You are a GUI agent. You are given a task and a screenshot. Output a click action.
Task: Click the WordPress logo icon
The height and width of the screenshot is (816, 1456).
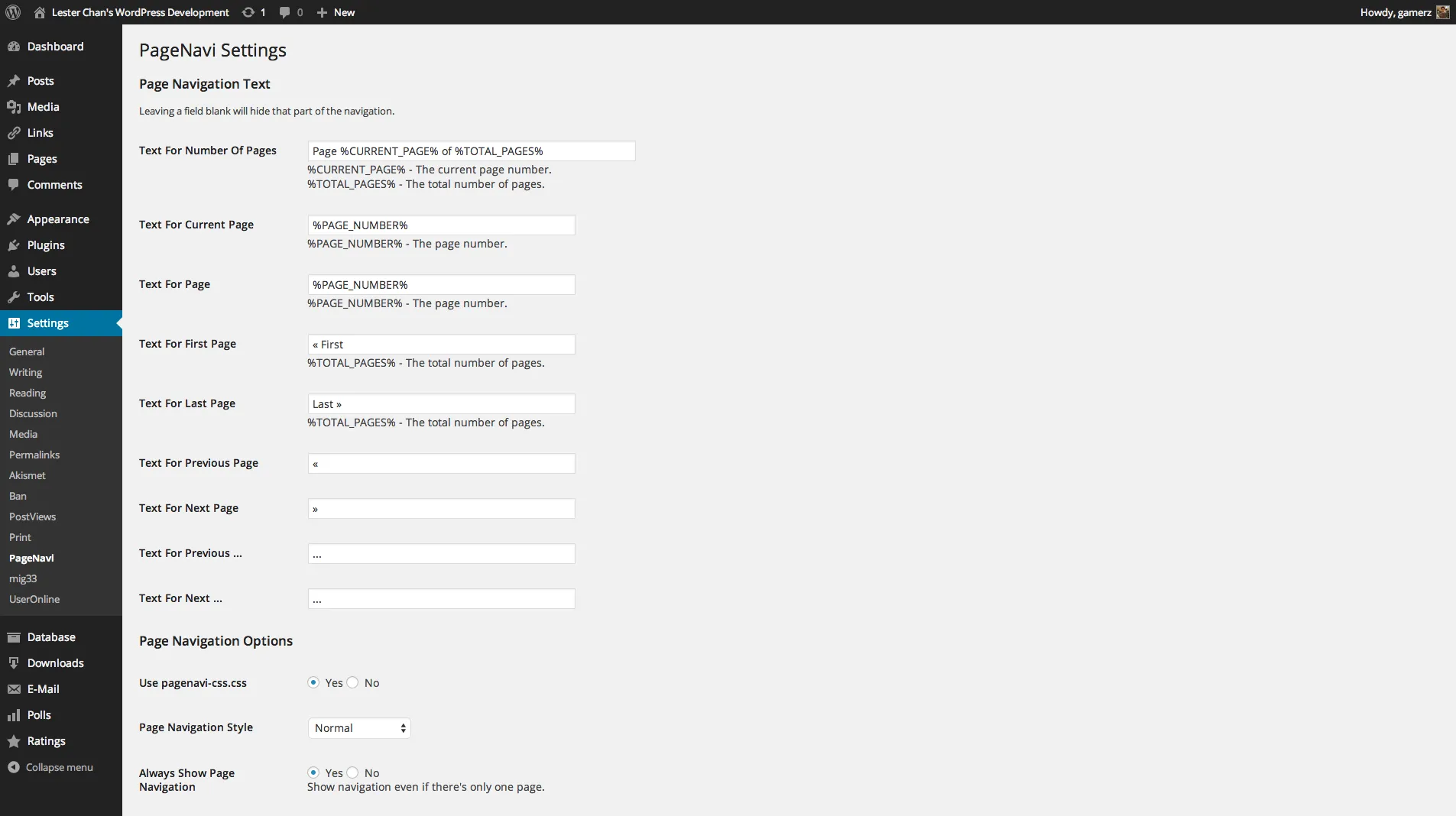pos(13,12)
